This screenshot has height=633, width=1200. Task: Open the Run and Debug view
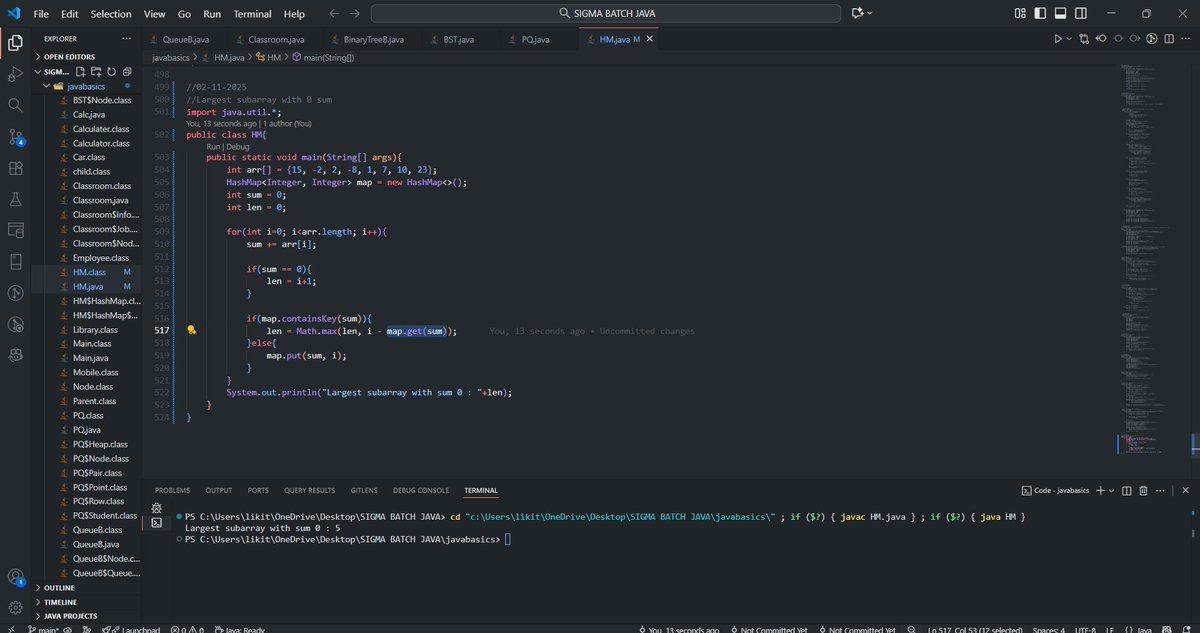tap(14, 72)
